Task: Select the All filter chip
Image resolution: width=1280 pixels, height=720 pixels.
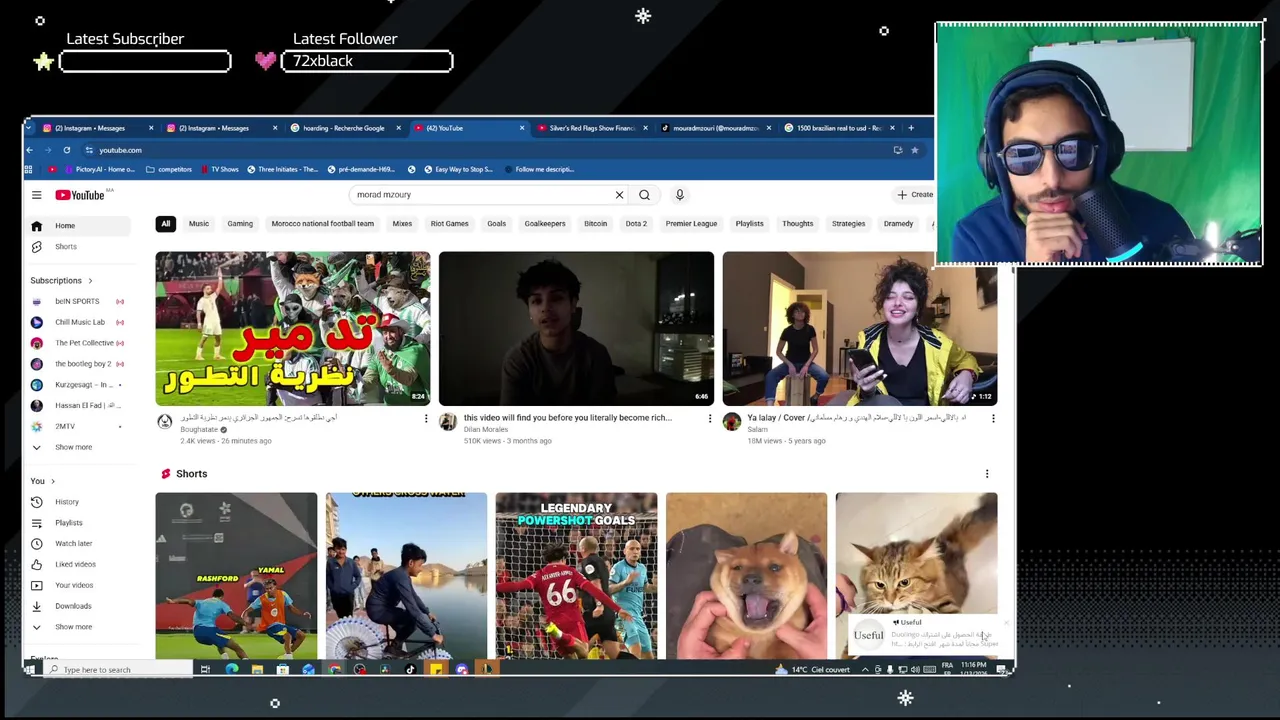Action: pyautogui.click(x=166, y=224)
